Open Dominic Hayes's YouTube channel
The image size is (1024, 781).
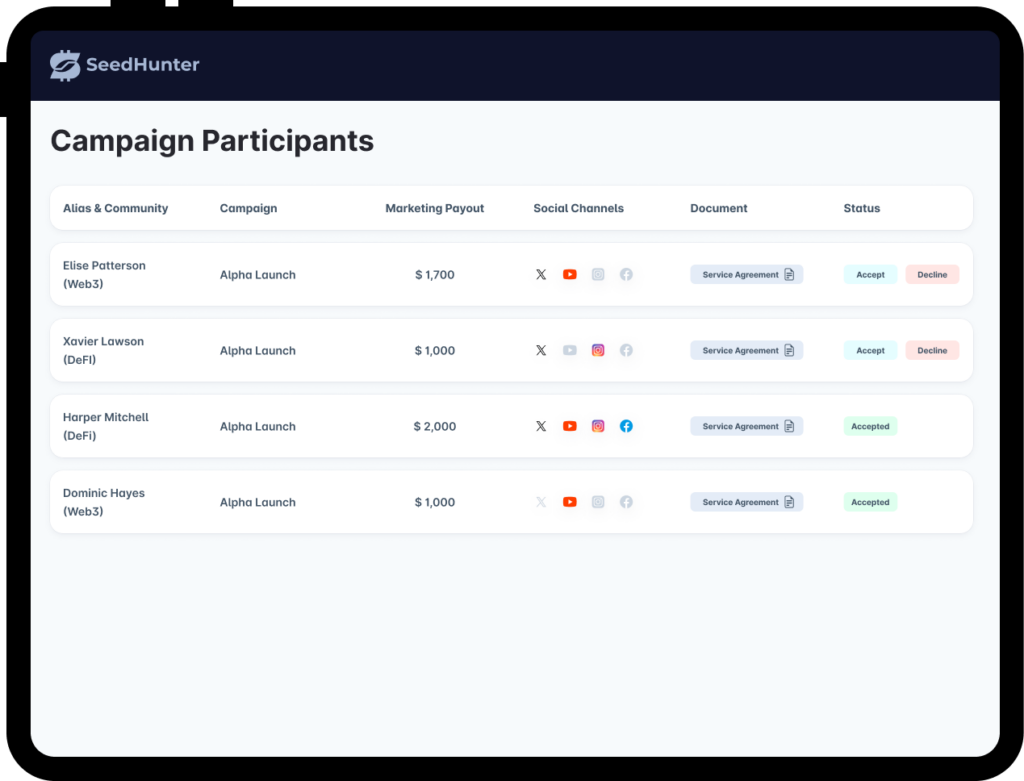pos(569,502)
